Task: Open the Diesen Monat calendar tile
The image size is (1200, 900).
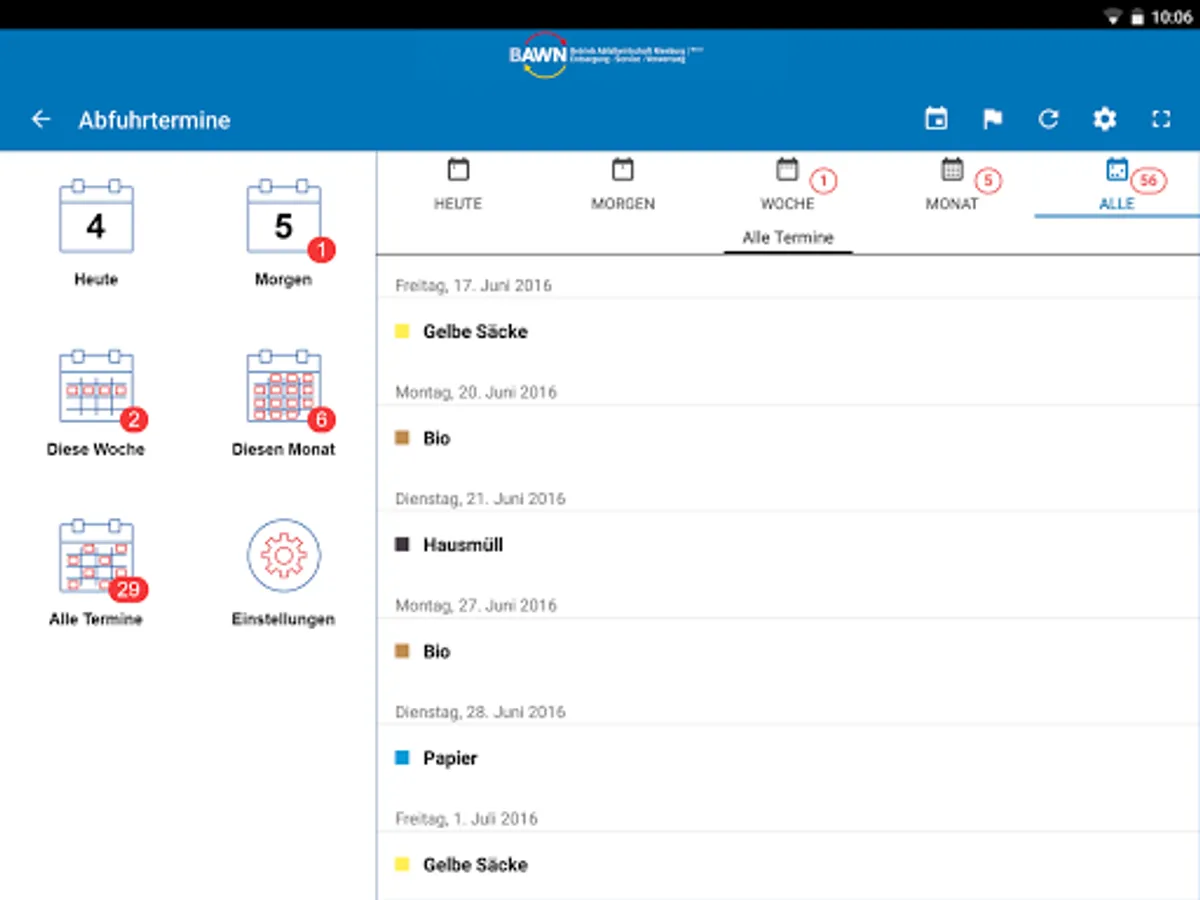Action: pyautogui.click(x=284, y=403)
